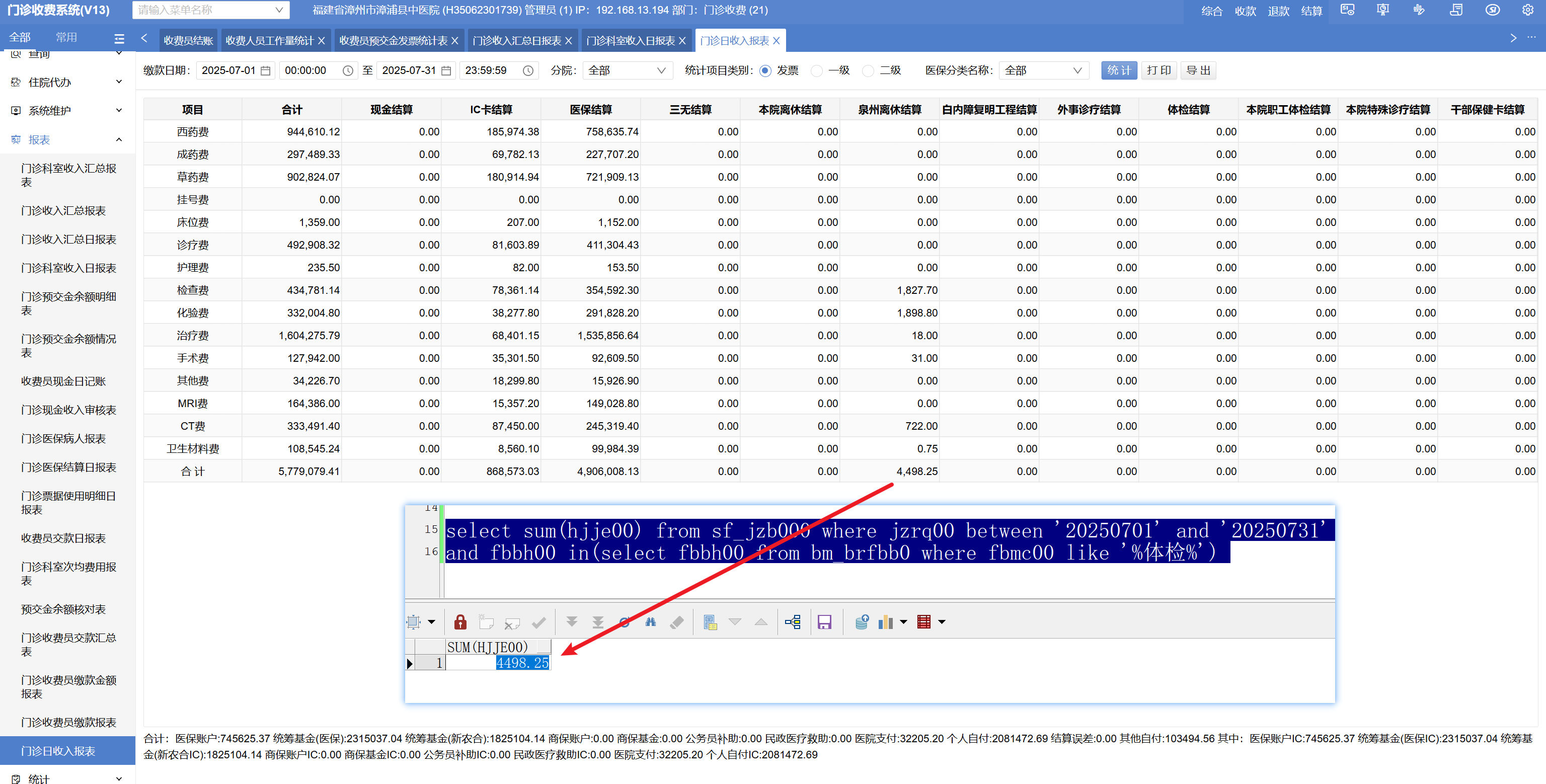Viewport: 1546px width, 784px height.
Task: Click the bar chart edit icon
Action: tap(1419, 10)
